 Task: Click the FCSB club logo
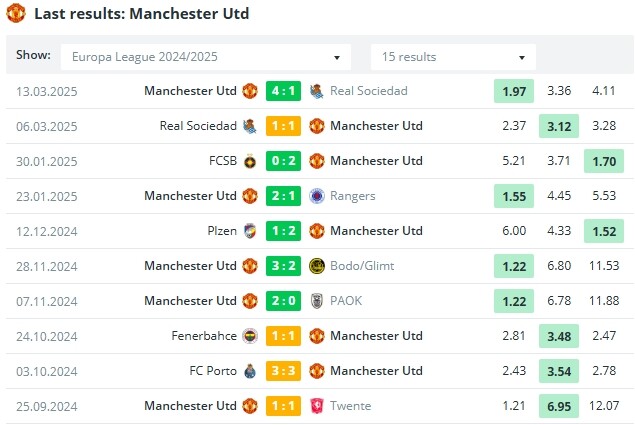coord(250,161)
